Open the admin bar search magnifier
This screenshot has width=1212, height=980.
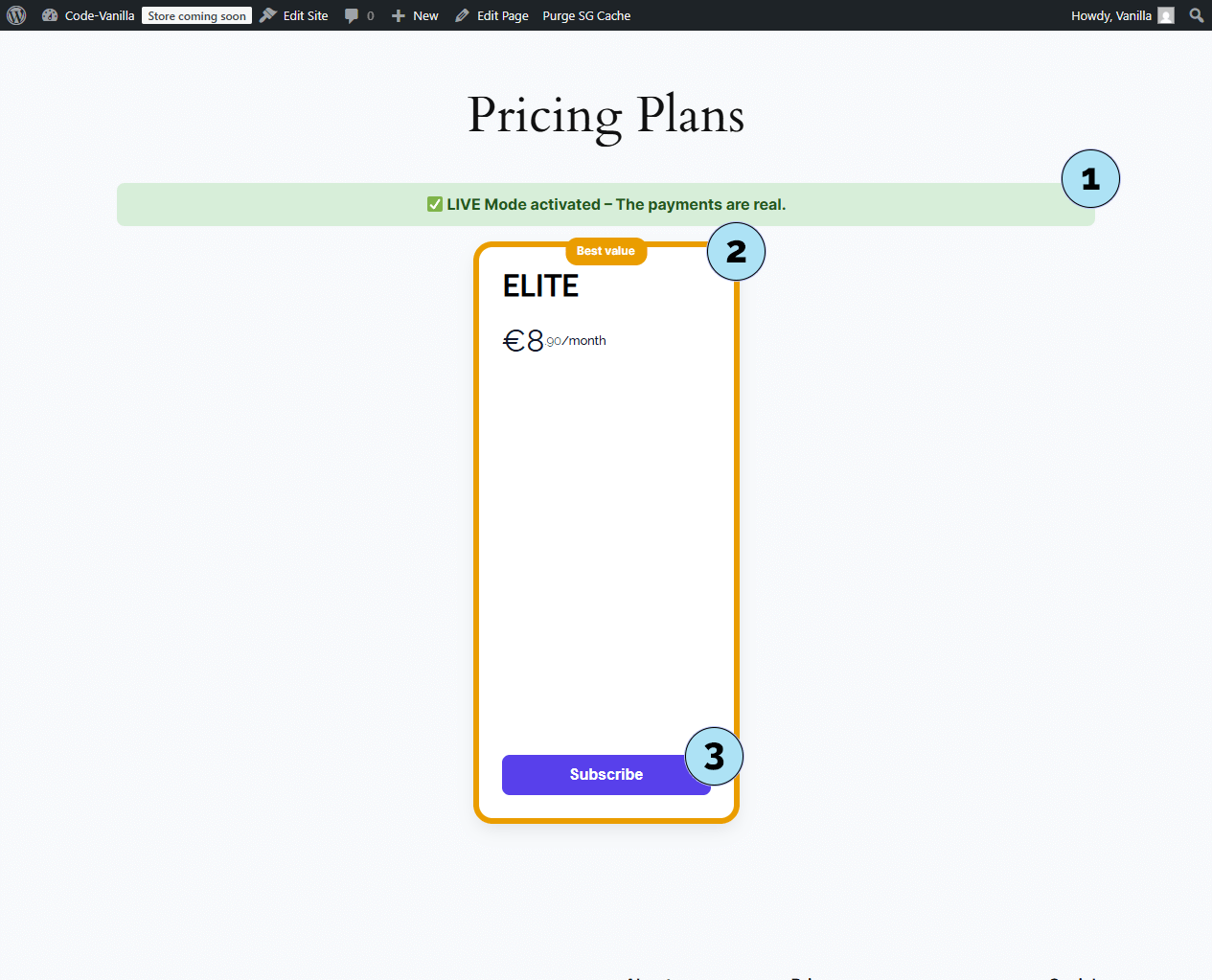pyautogui.click(x=1196, y=15)
